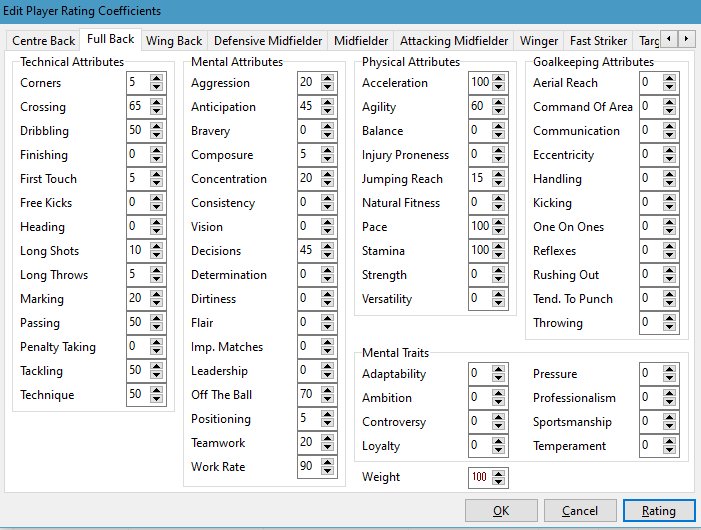This screenshot has height=530, width=701.
Task: Decrease the Pace value with down arrow
Action: pos(498,231)
